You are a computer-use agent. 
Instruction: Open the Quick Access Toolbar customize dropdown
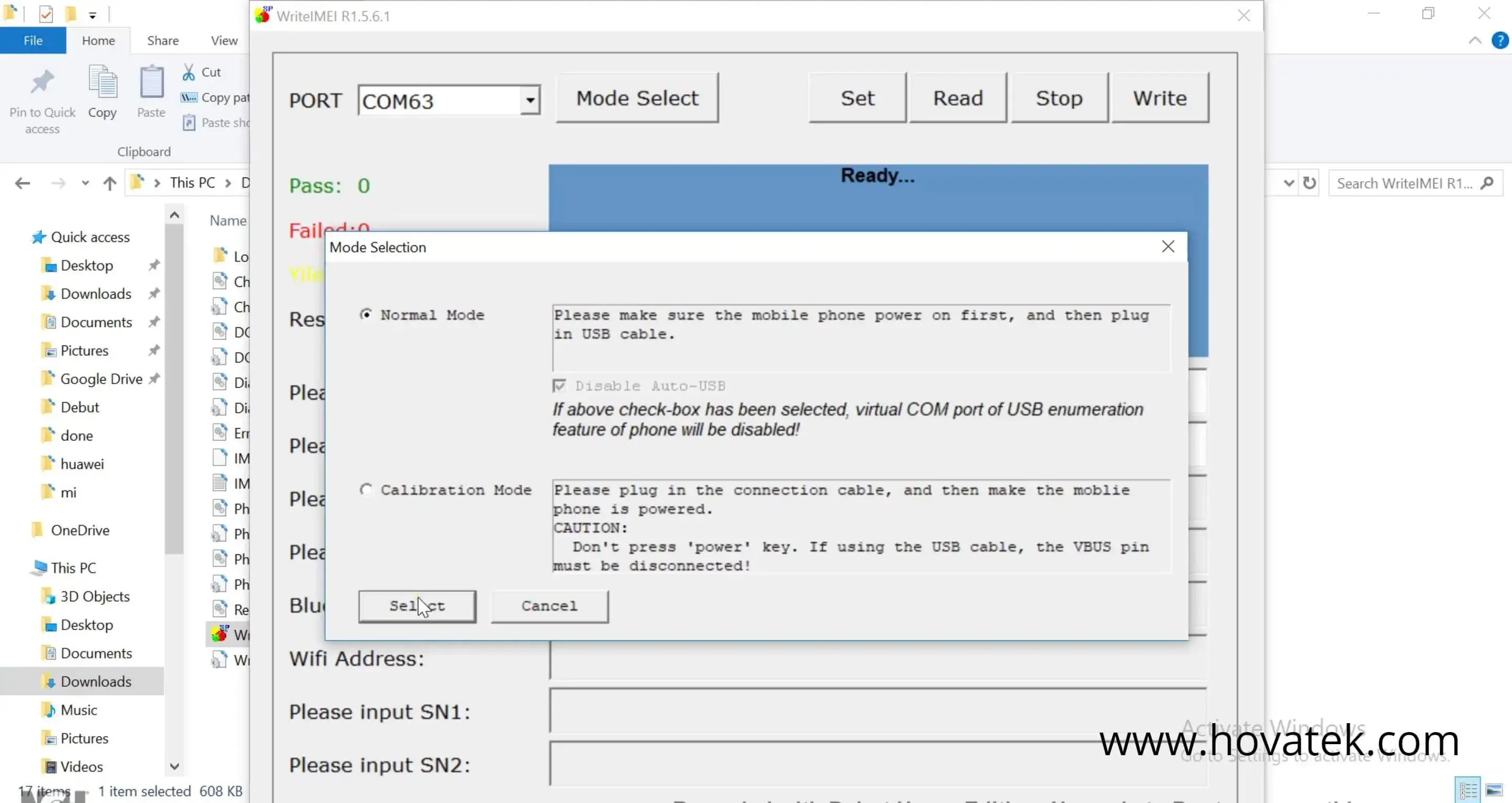pyautogui.click(x=93, y=14)
